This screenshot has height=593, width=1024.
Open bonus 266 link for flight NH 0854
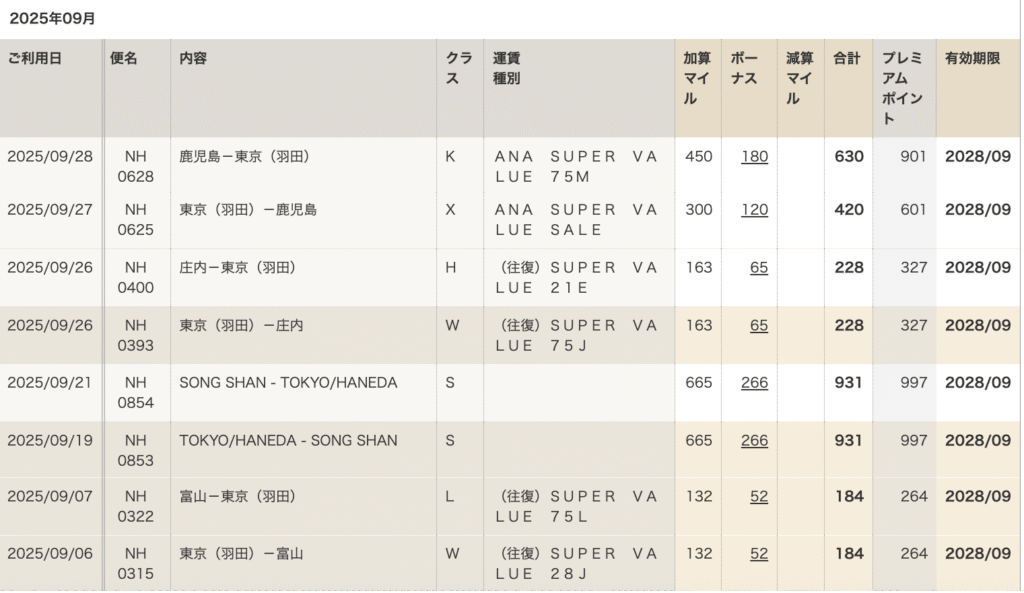pos(754,383)
